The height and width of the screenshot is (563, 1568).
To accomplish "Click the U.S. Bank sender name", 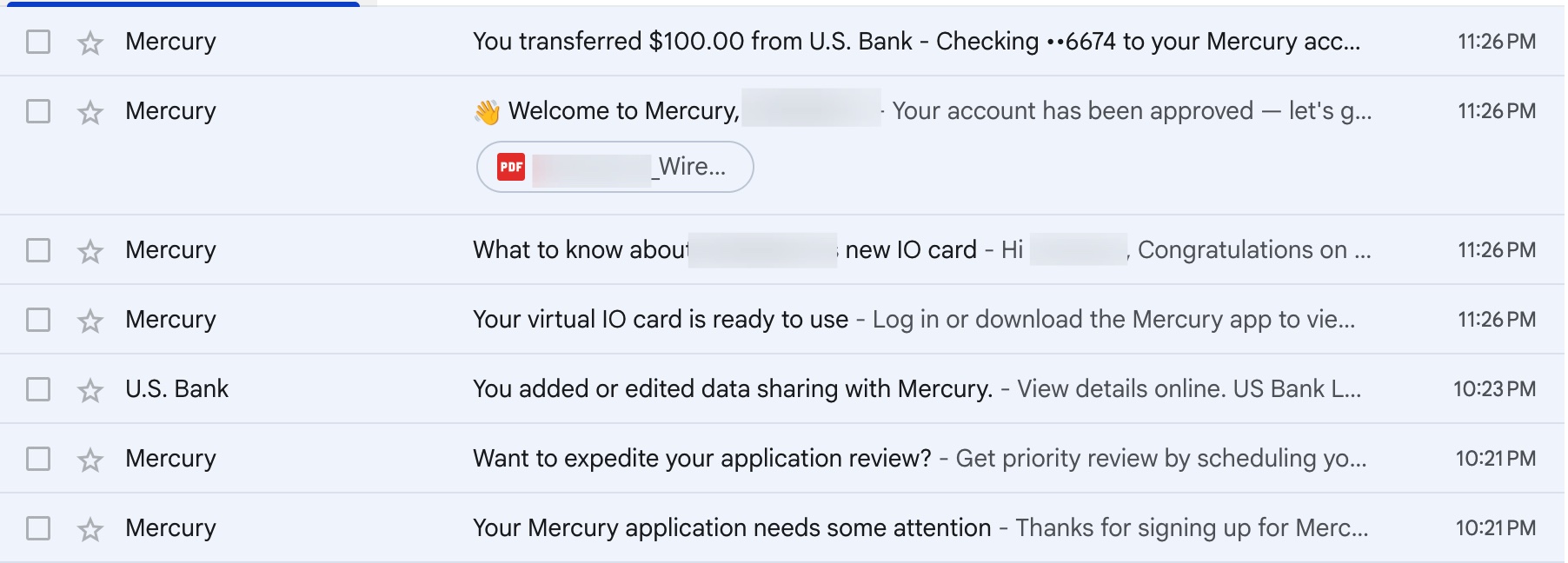I will point(176,389).
